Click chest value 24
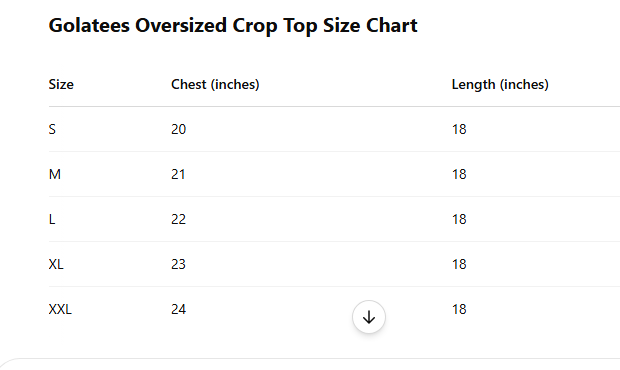The height and width of the screenshot is (370, 620). pyautogui.click(x=178, y=310)
